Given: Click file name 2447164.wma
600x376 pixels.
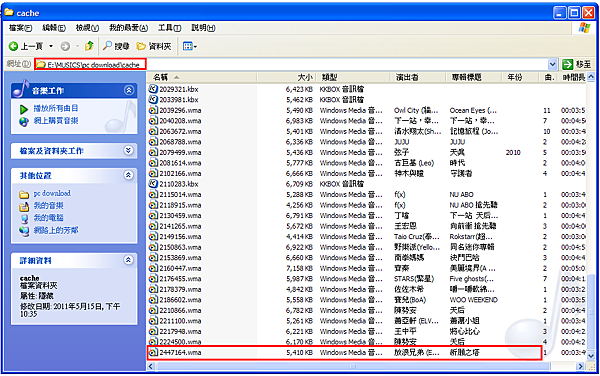Looking at the screenshot, I should tap(180, 352).
